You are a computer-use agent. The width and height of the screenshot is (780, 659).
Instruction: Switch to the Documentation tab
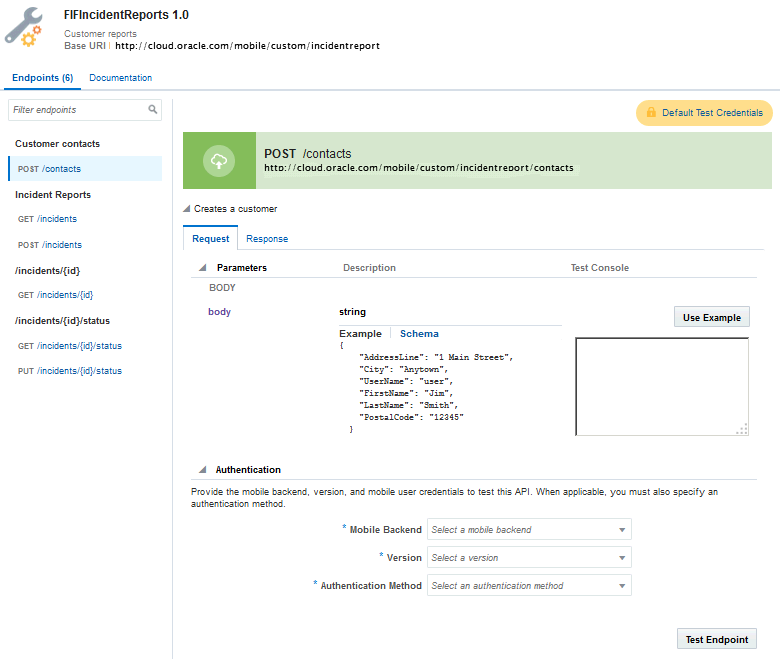pos(120,78)
